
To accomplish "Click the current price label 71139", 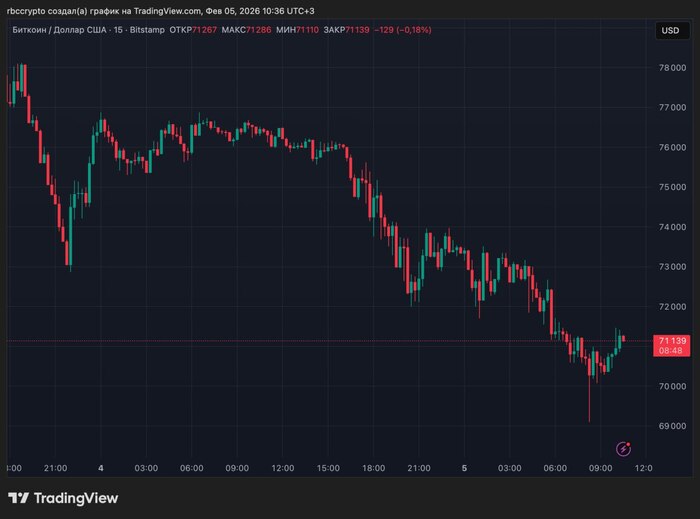I will 671,341.
